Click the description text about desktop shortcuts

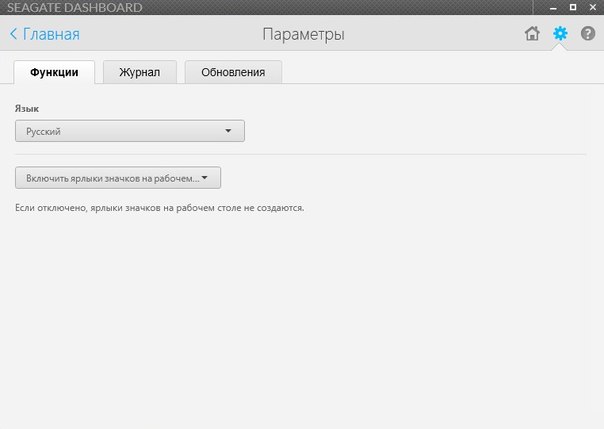pos(159,209)
